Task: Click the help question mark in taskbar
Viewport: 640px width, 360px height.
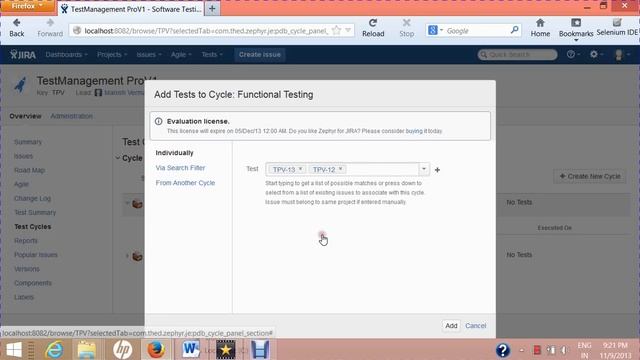Action: point(503,350)
